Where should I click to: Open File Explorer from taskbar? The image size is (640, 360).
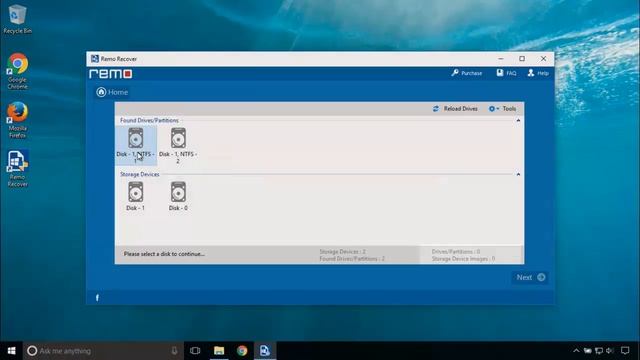coord(219,351)
